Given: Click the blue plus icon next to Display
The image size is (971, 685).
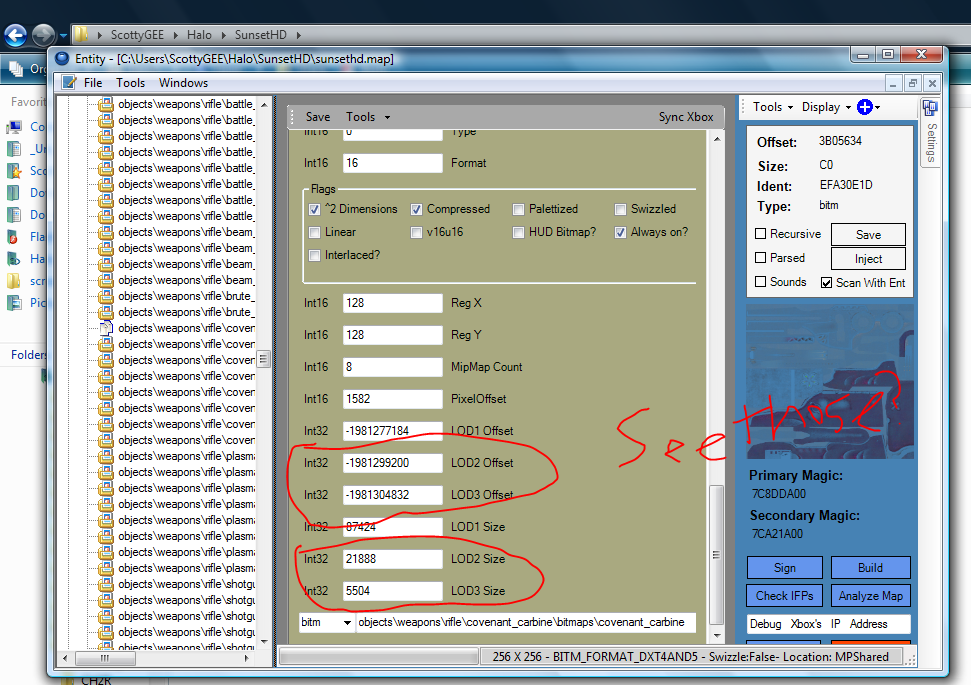Looking at the screenshot, I should [x=864, y=107].
